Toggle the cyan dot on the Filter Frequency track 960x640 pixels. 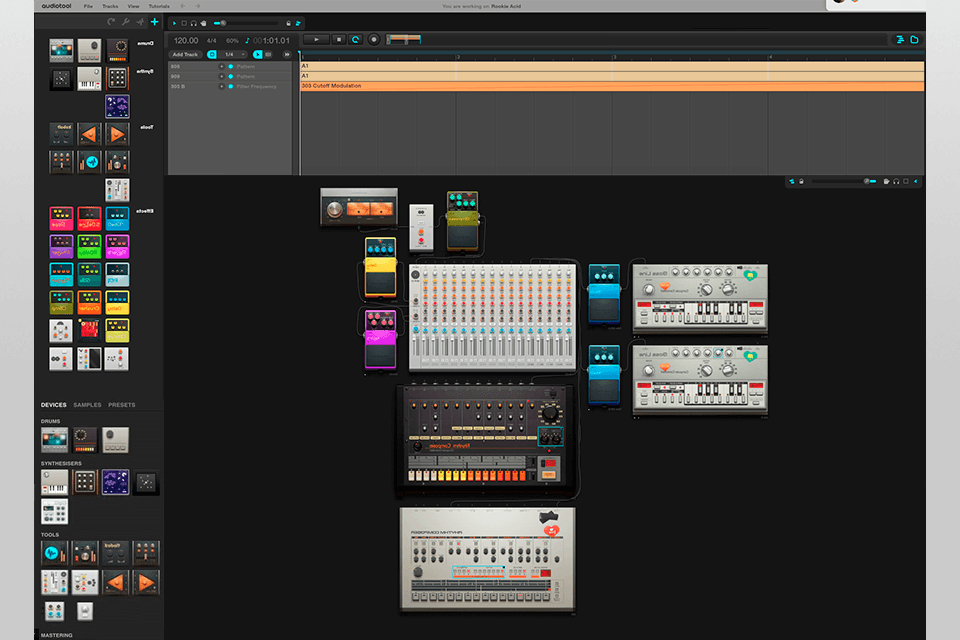coord(230,86)
